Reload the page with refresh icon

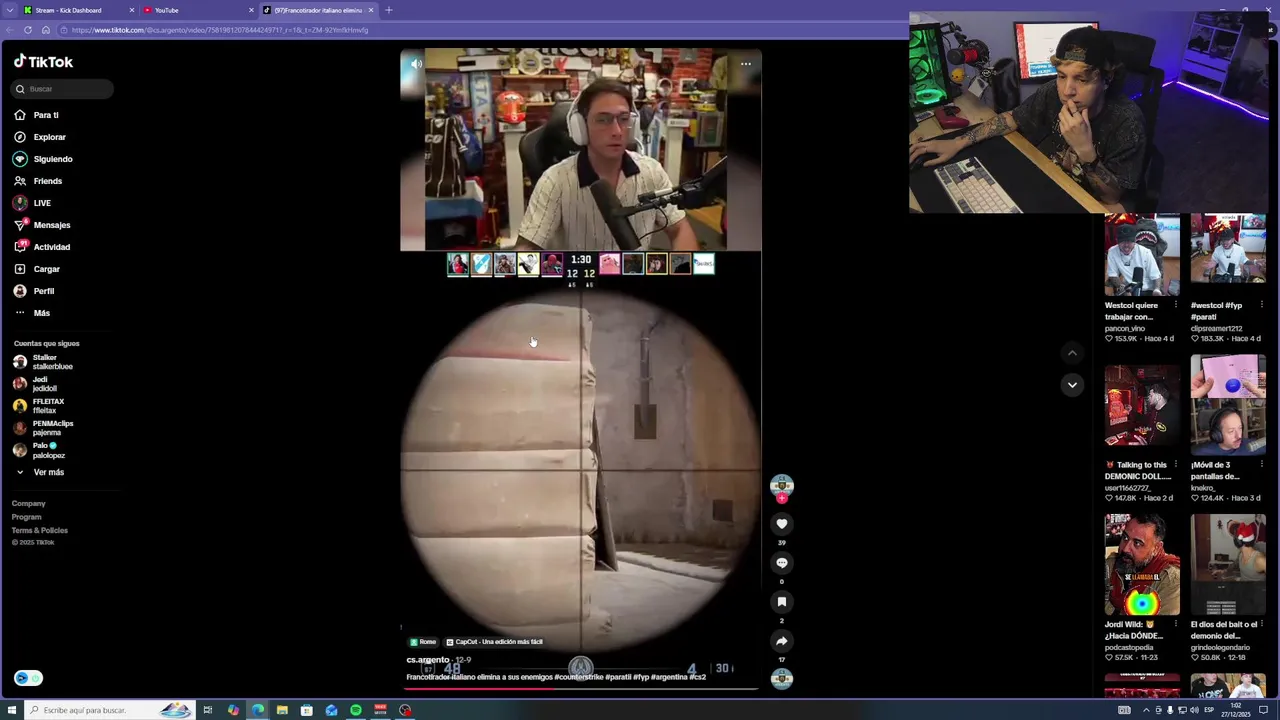pos(27,30)
